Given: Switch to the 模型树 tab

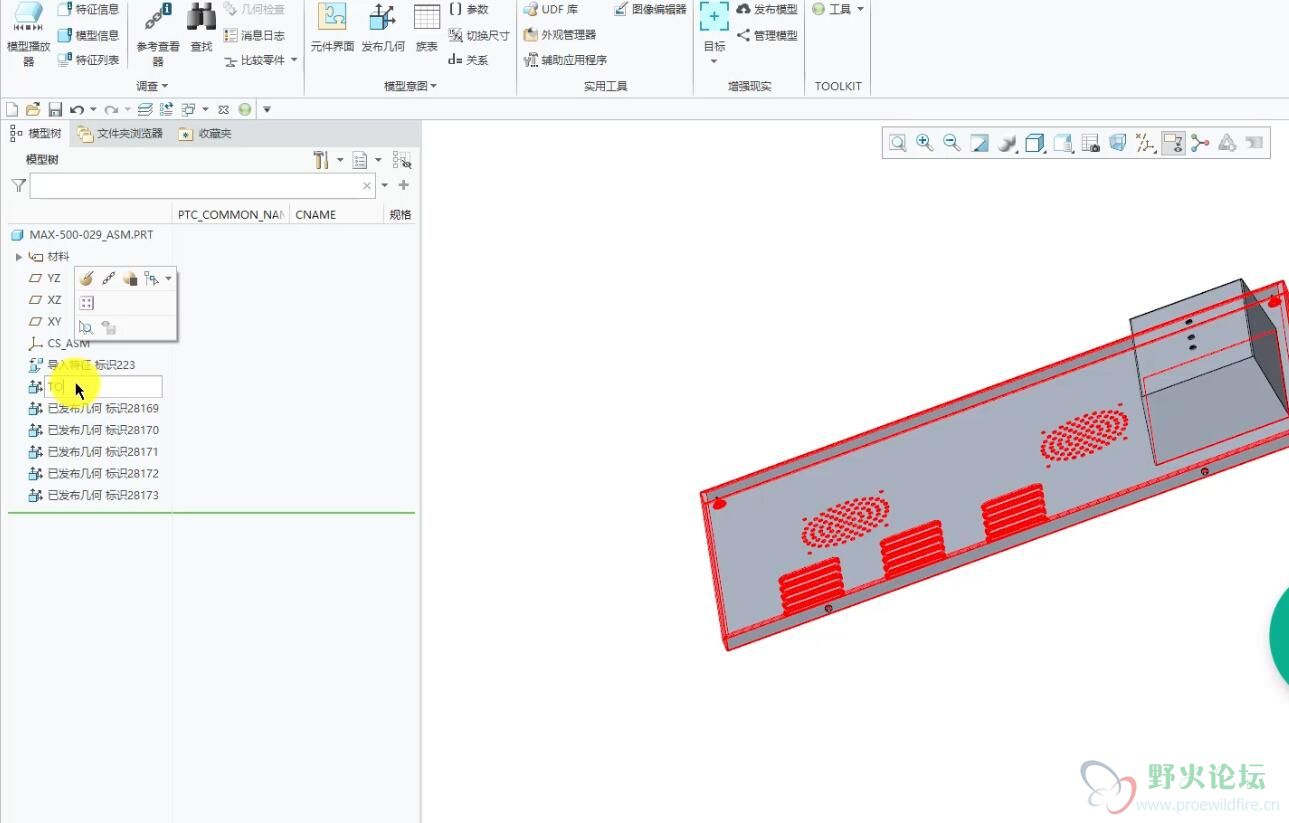Looking at the screenshot, I should tap(36, 133).
